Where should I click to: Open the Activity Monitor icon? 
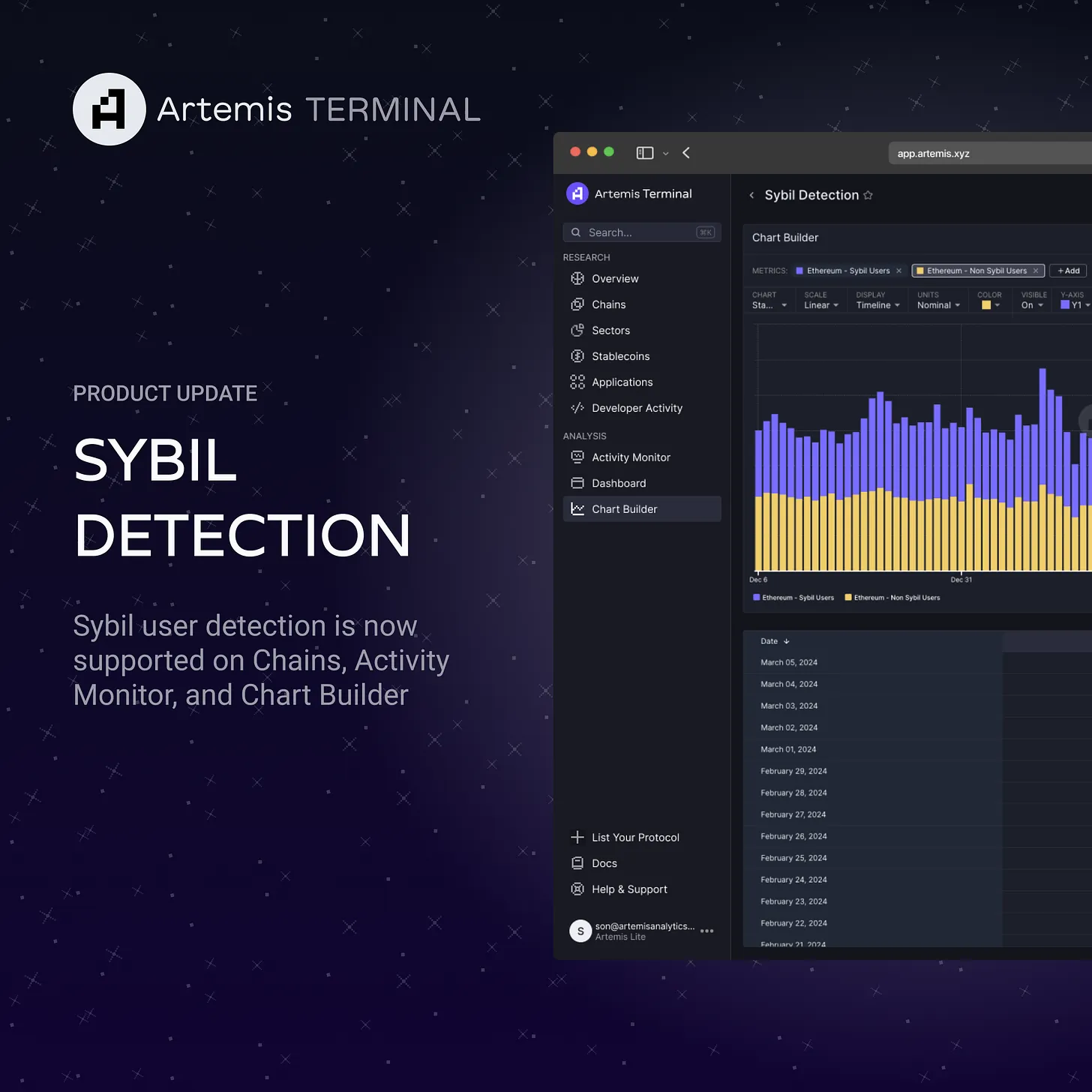pos(577,457)
